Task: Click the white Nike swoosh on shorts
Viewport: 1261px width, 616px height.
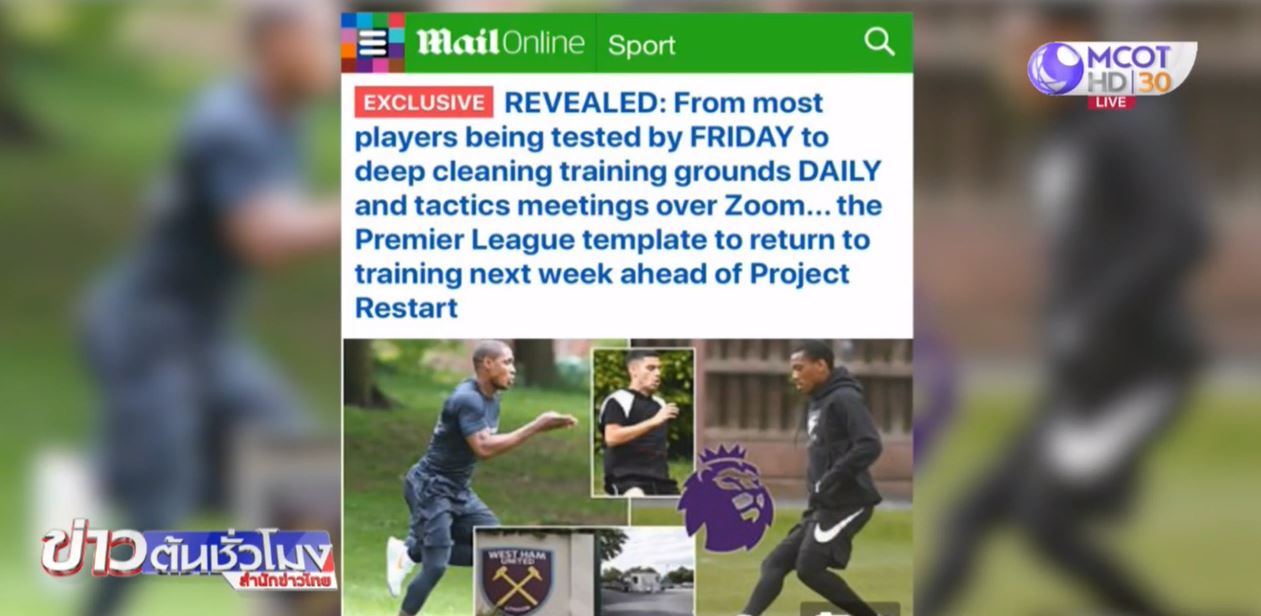Action: 838,527
